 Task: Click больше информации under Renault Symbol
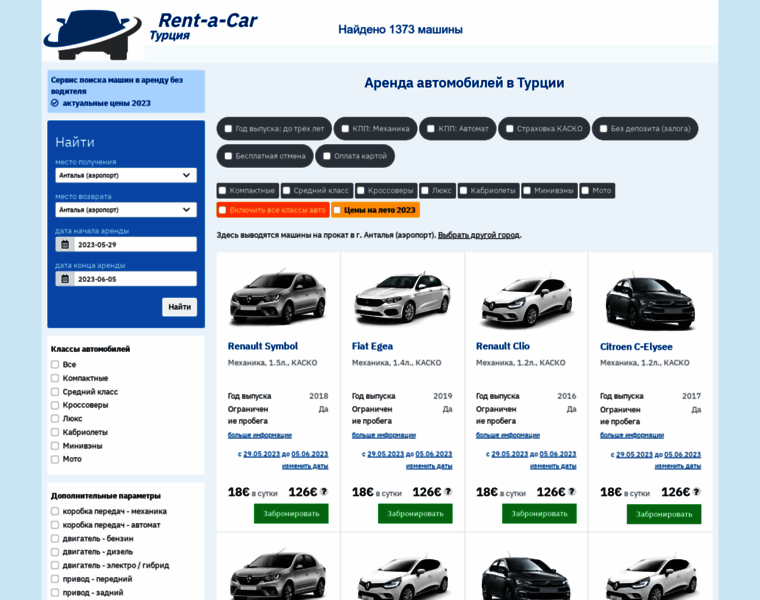coord(260,435)
